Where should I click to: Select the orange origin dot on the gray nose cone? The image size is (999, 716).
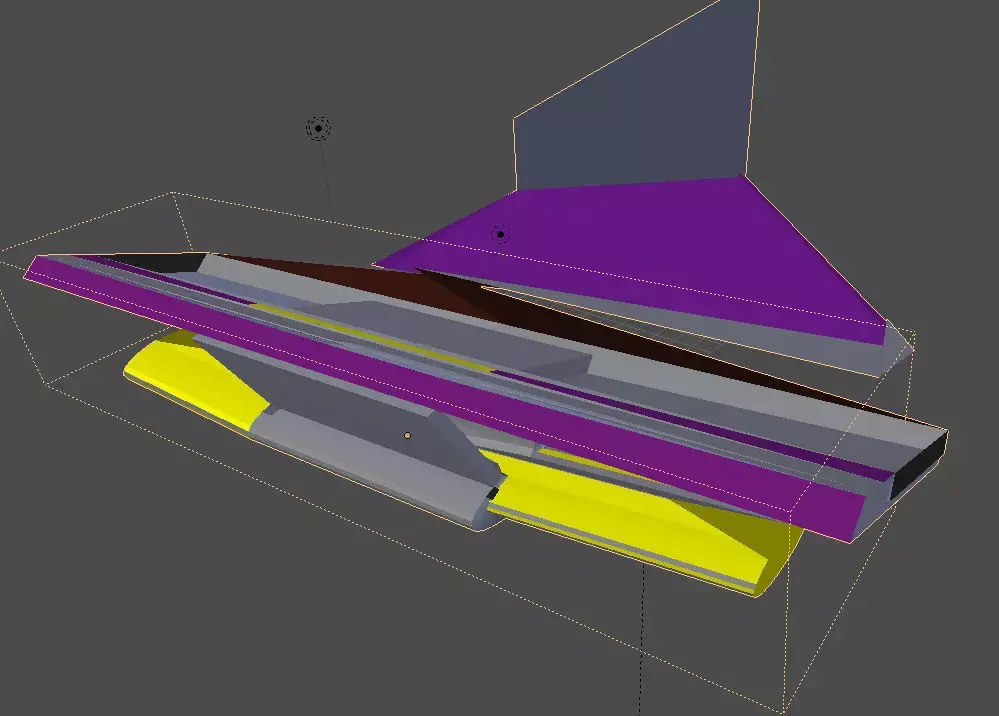click(407, 434)
